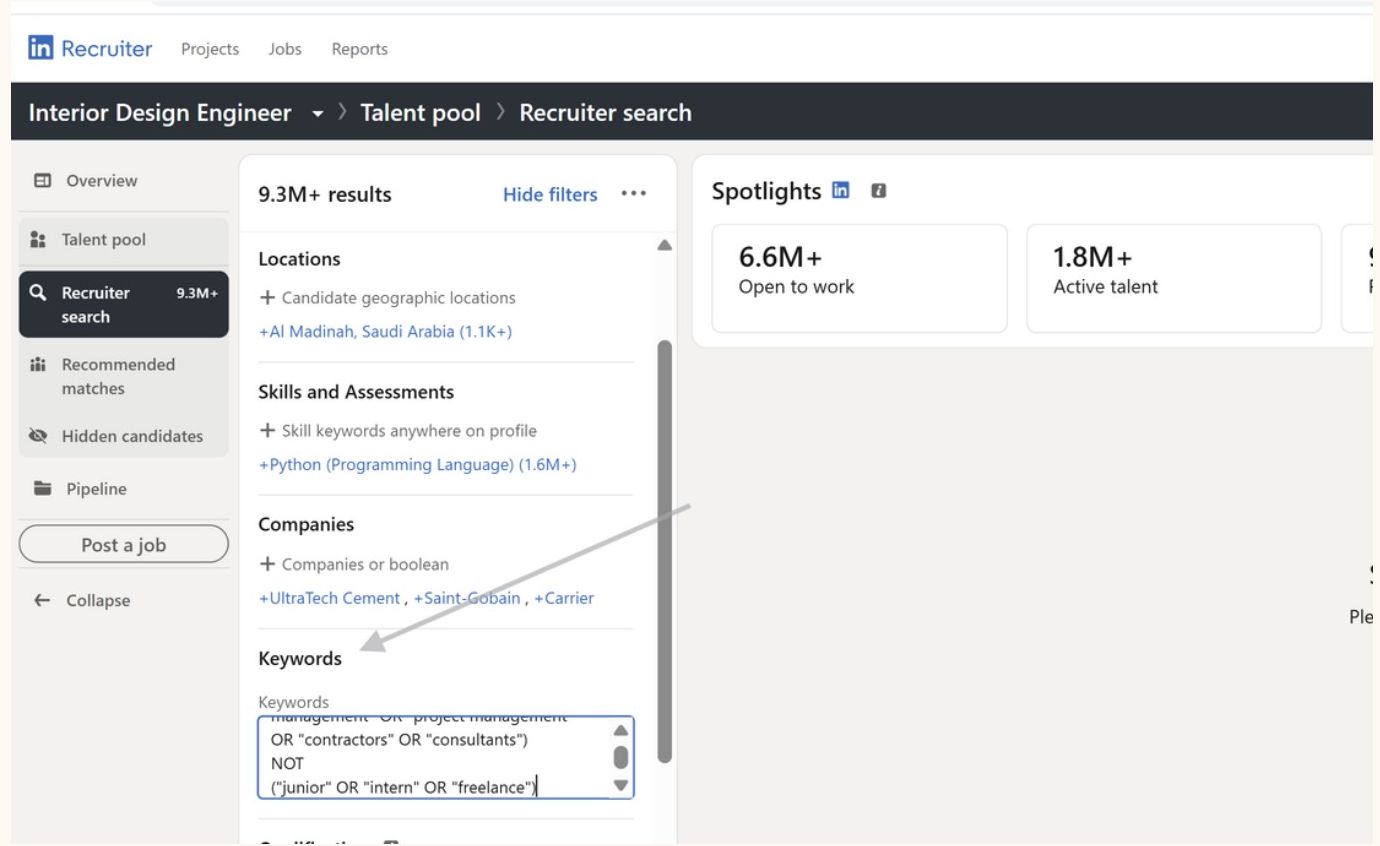This screenshot has height=846, width=1380.
Task: Click the info icon beside Spotlights
Action: coord(877,190)
